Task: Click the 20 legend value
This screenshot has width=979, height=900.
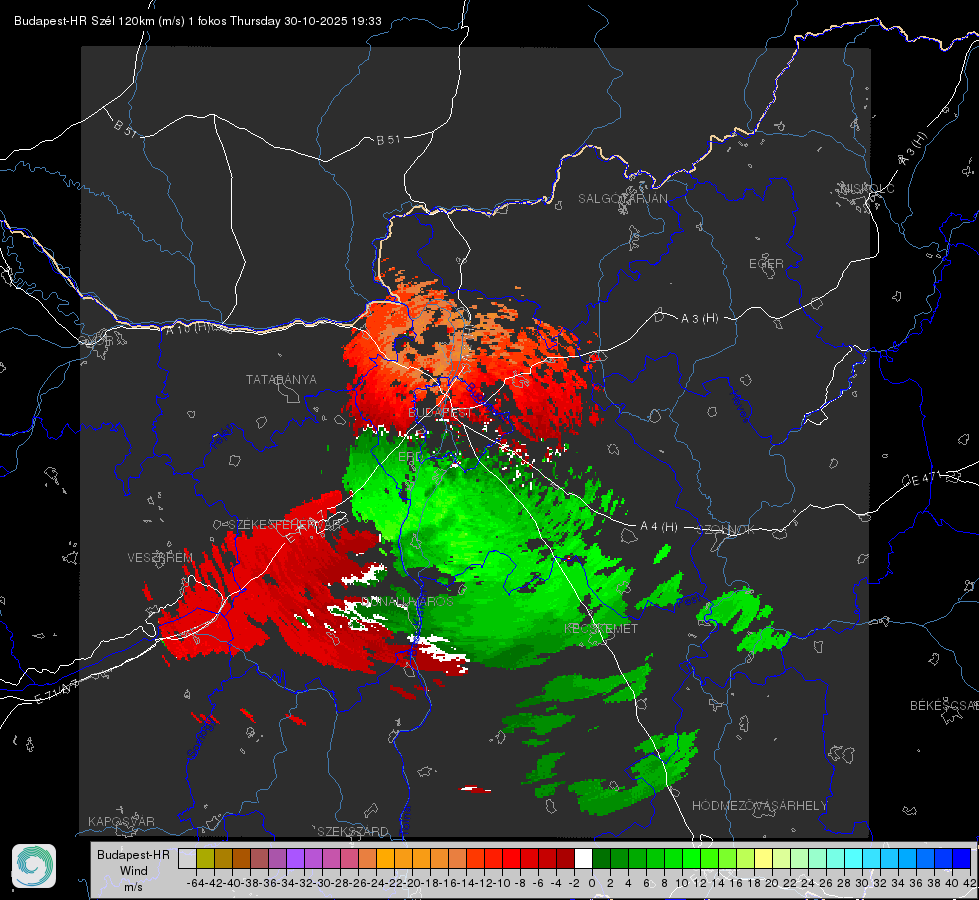Action: click(x=772, y=883)
